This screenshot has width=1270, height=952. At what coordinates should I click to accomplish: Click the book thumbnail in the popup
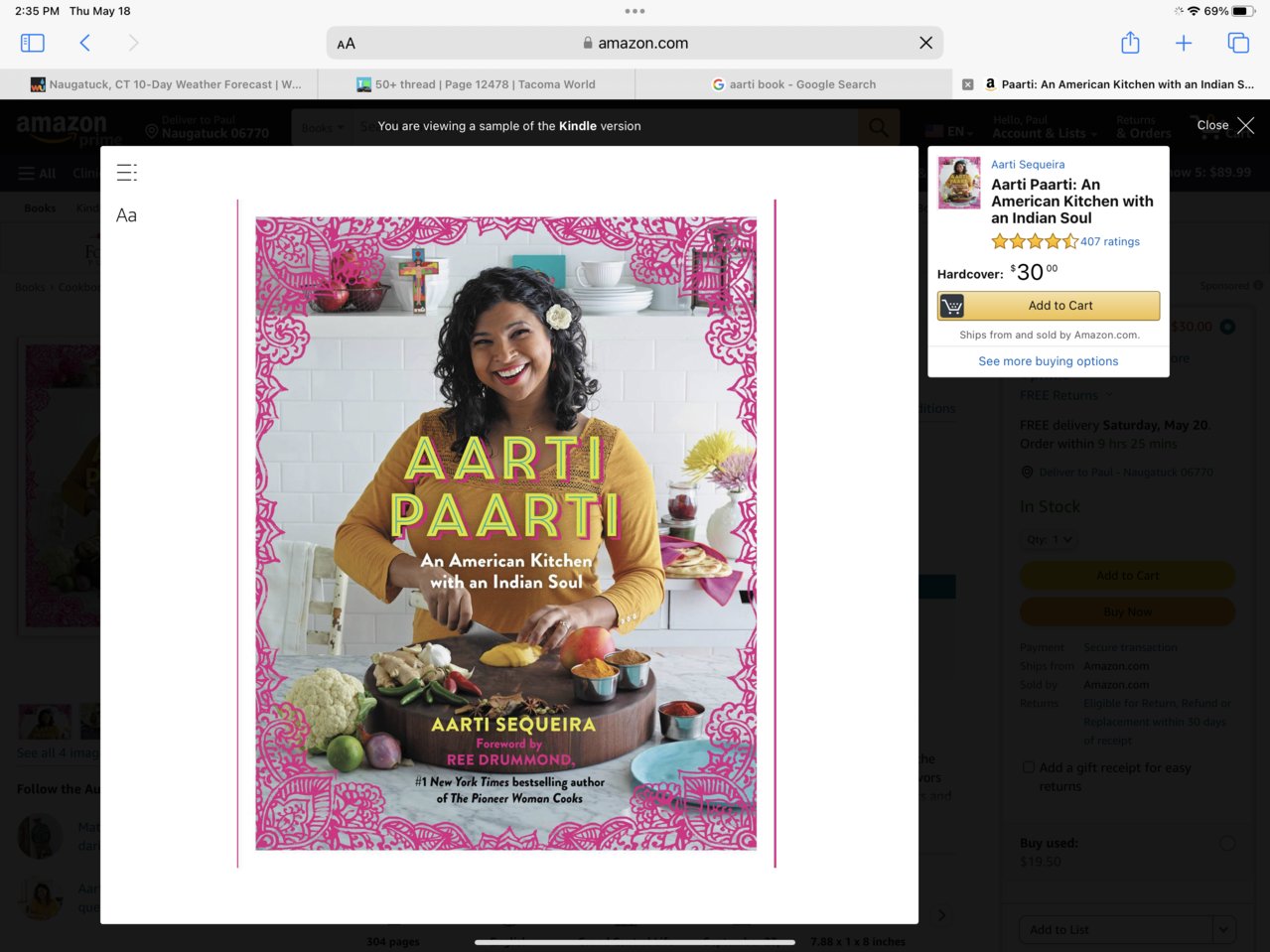pyautogui.click(x=959, y=183)
